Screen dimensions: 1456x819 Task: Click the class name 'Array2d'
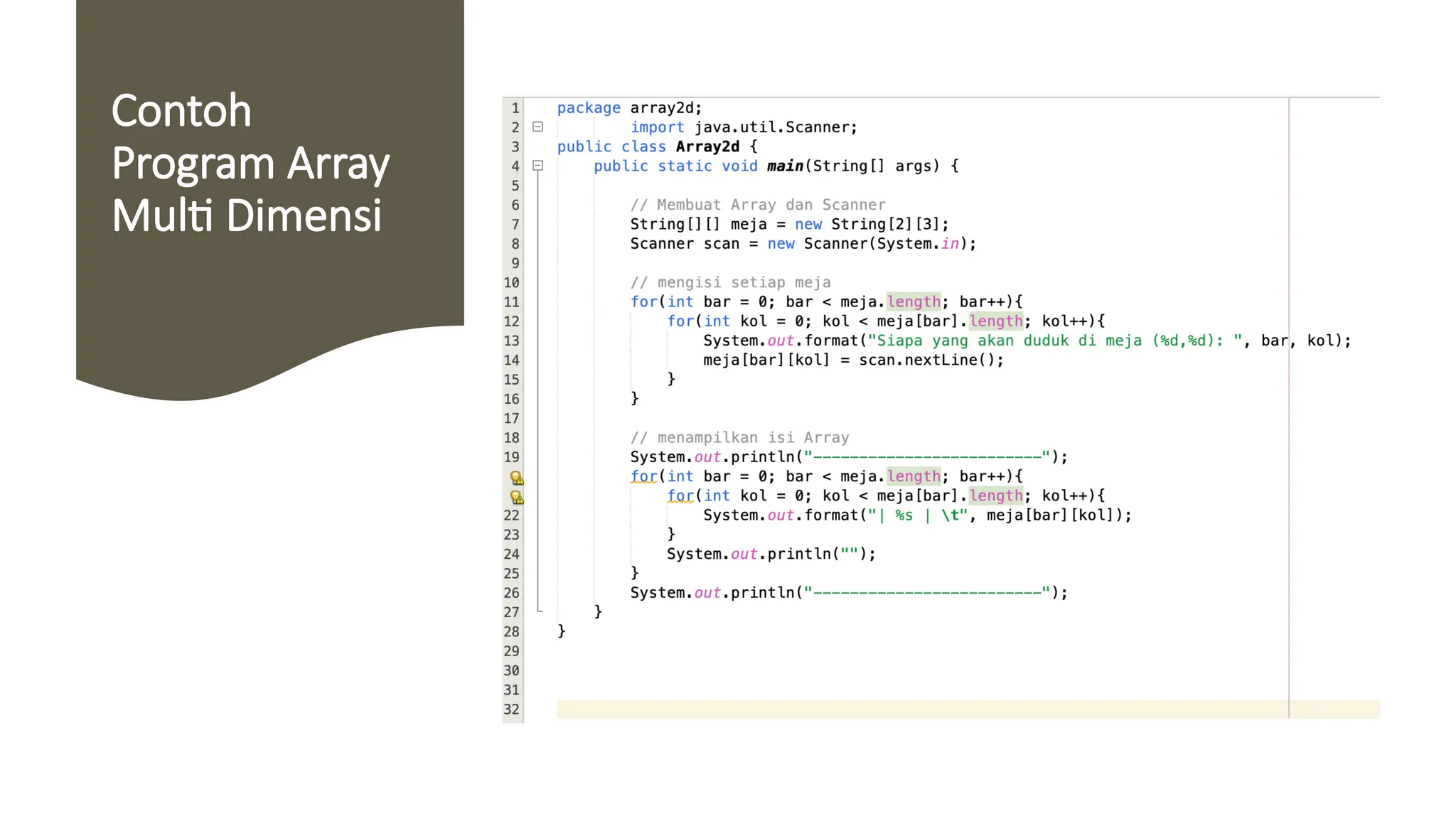[707, 146]
